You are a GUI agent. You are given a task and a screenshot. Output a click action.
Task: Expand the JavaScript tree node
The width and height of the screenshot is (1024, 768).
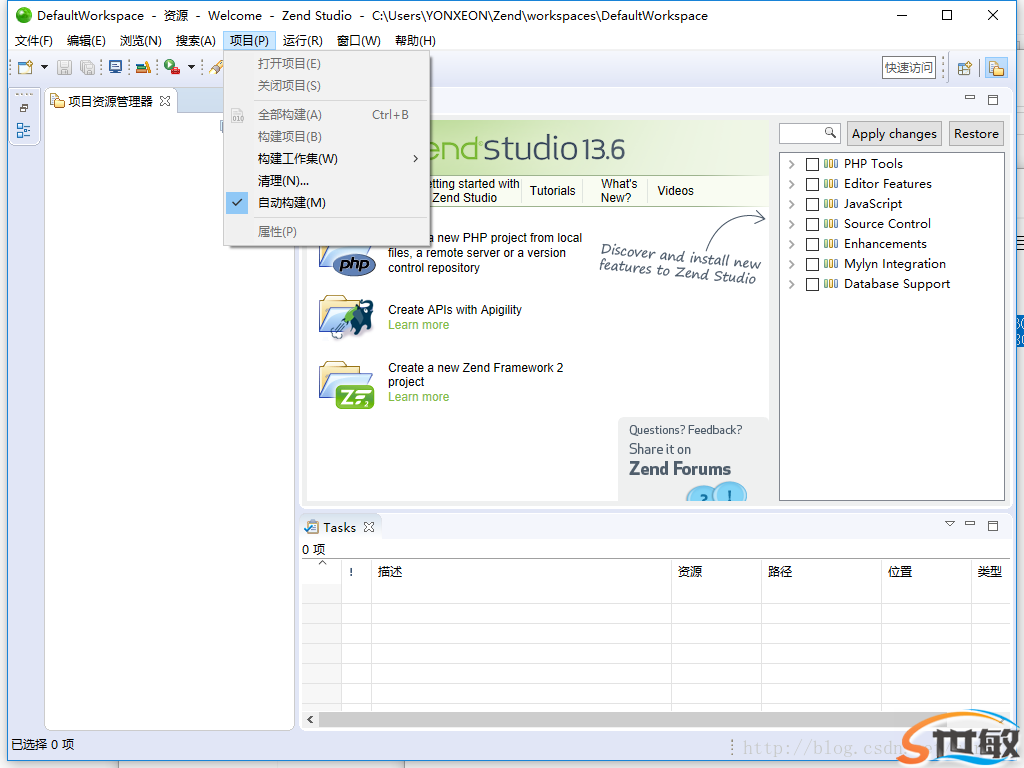point(792,204)
